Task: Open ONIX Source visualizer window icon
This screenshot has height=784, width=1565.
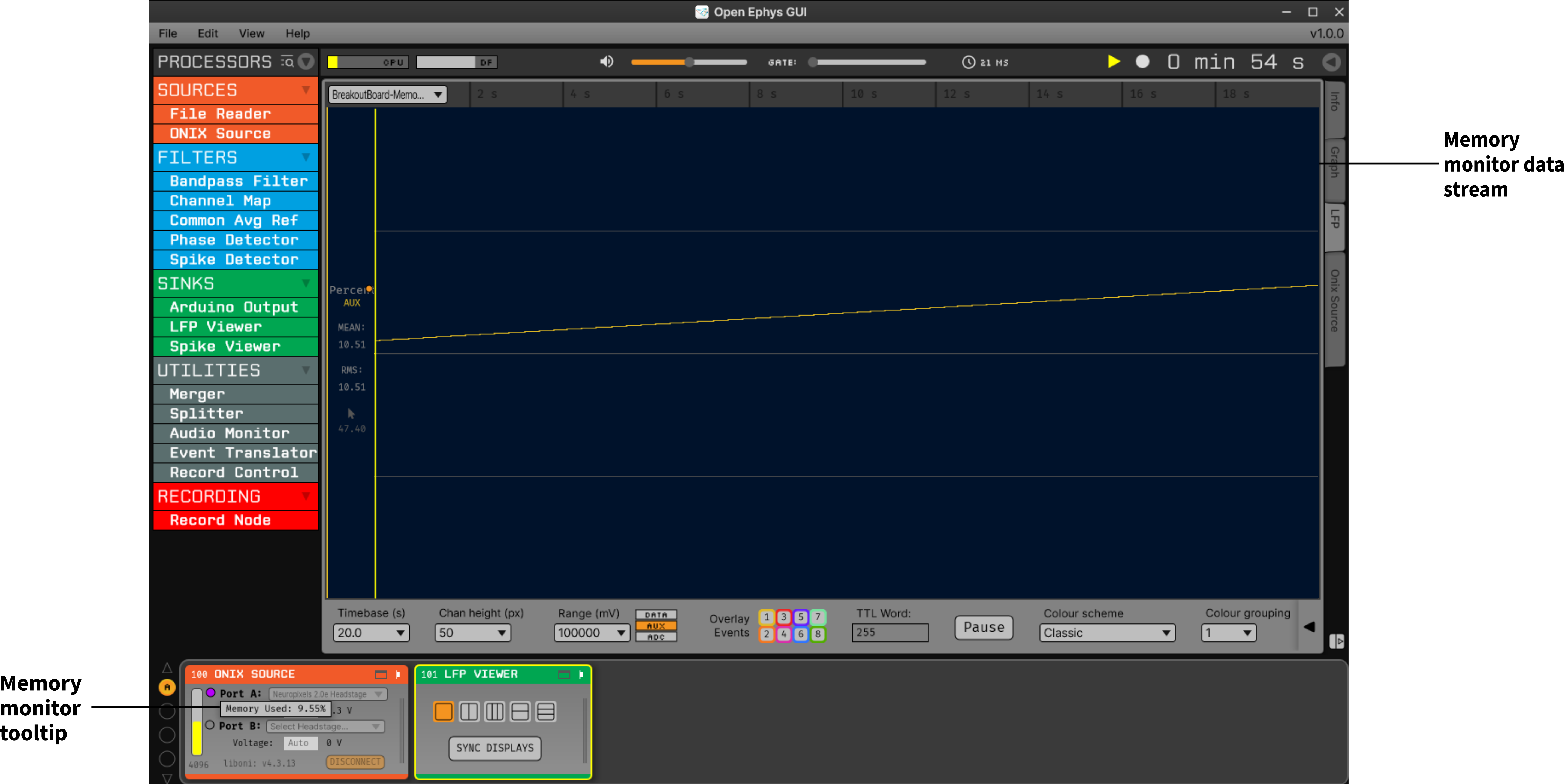Action: (x=381, y=674)
